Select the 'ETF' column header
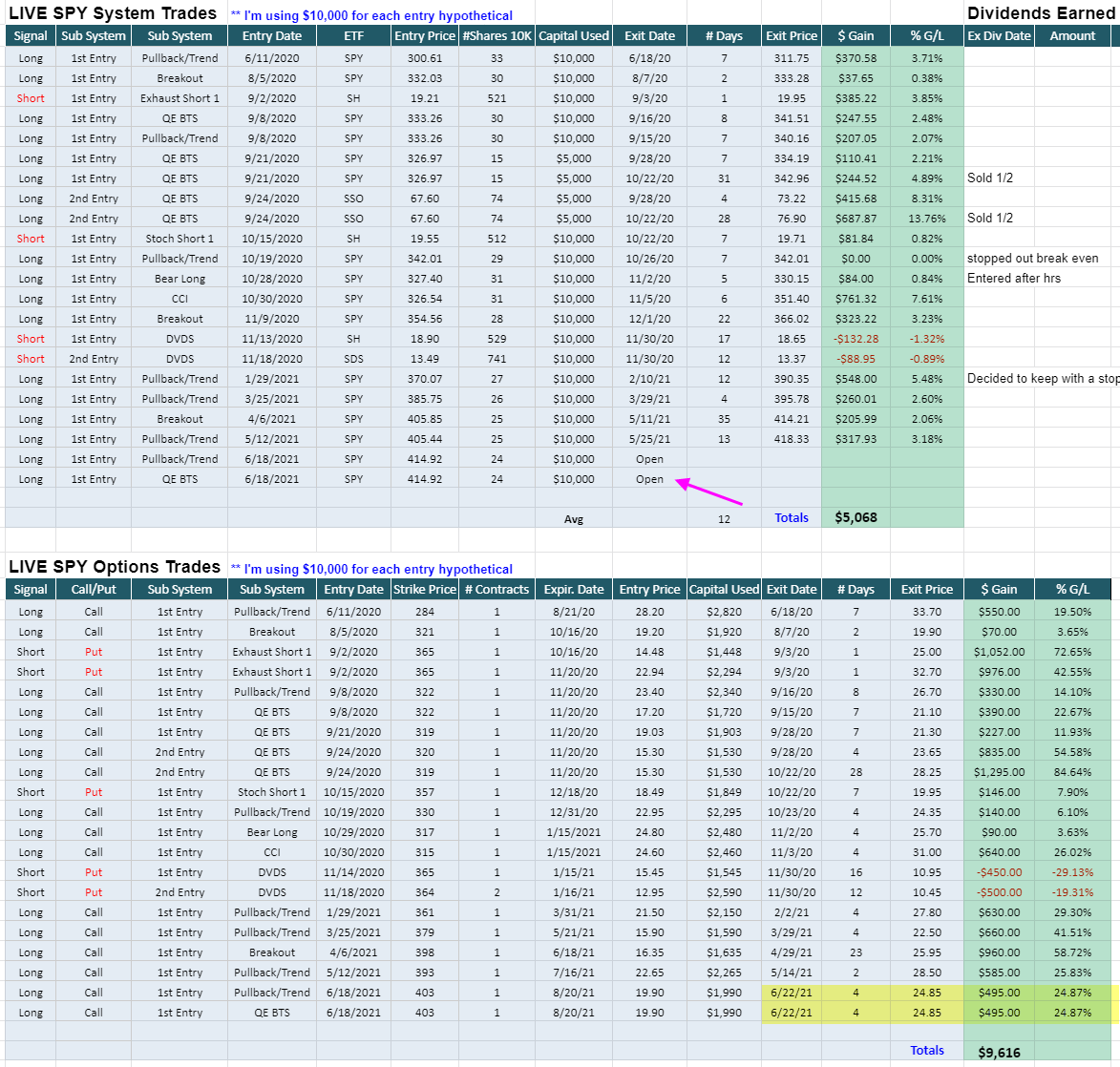1120x1067 pixels. (353, 35)
